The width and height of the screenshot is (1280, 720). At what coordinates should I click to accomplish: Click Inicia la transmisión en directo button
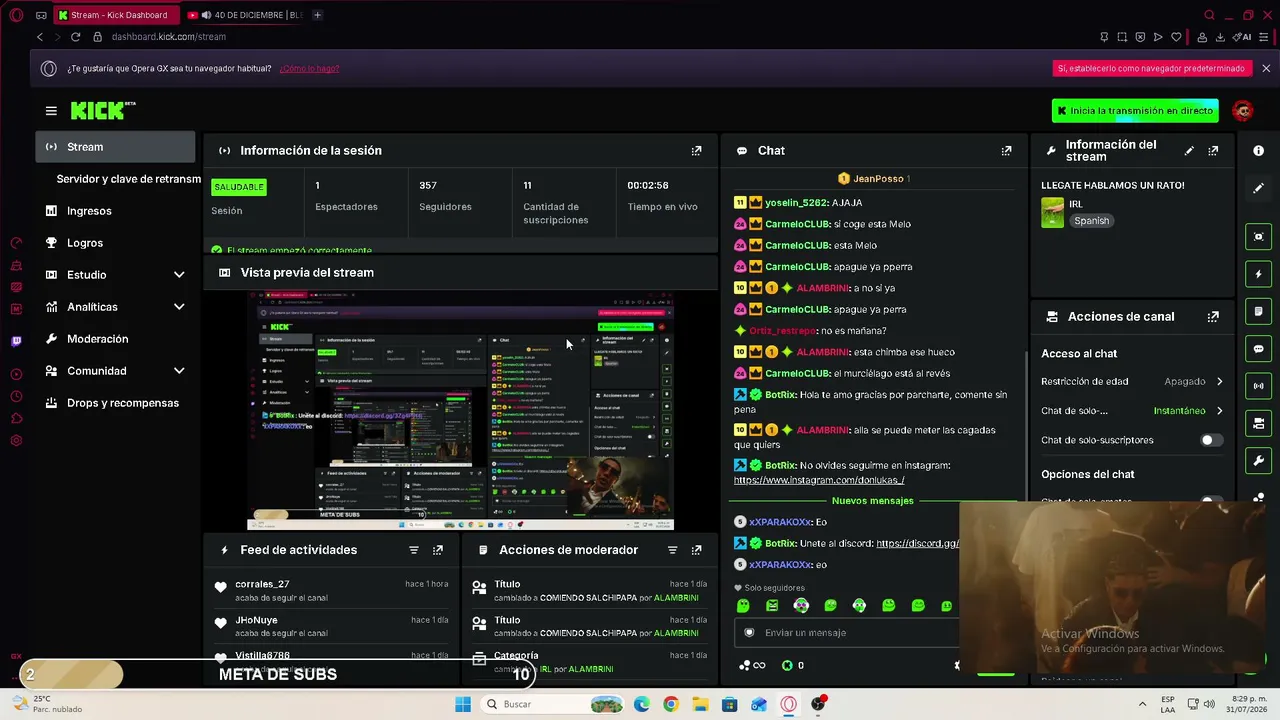point(1135,111)
